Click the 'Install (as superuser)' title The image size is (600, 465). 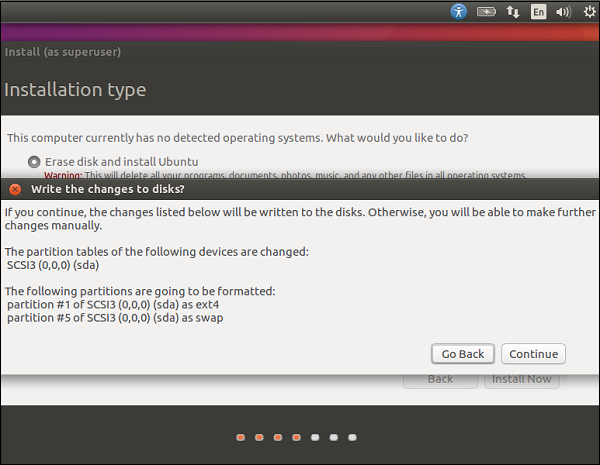click(63, 52)
